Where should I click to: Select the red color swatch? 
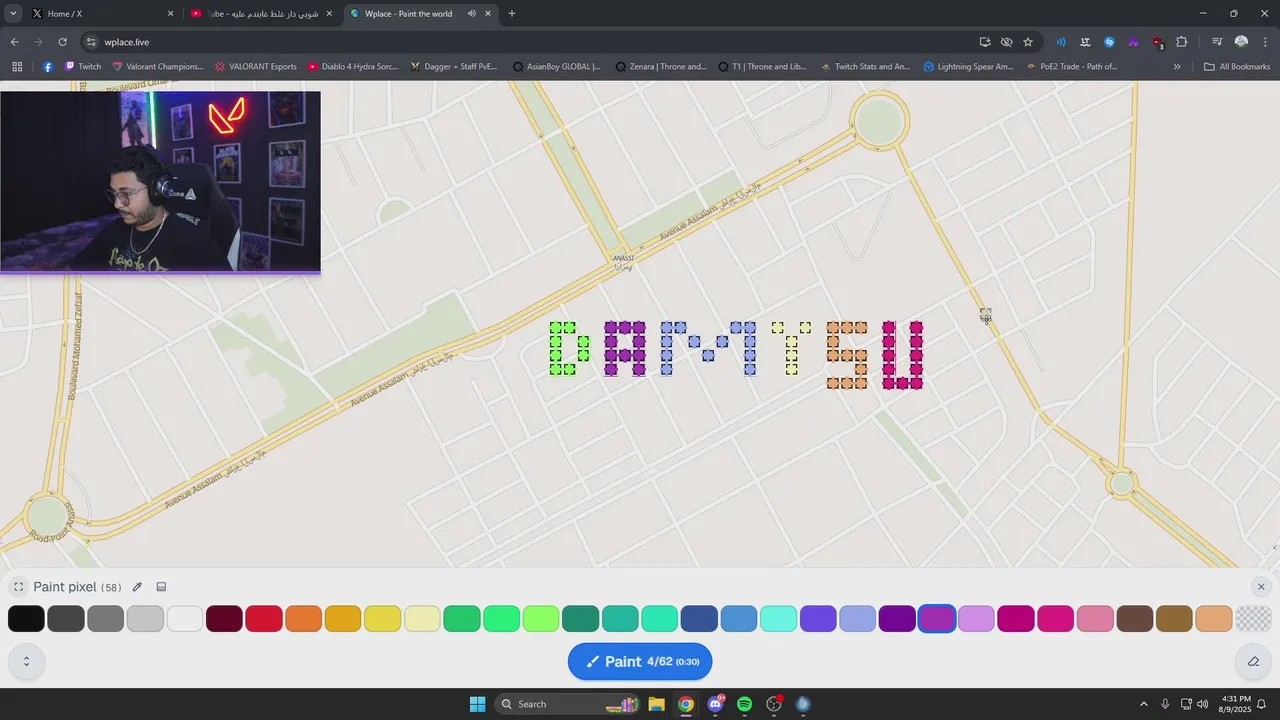[x=264, y=619]
